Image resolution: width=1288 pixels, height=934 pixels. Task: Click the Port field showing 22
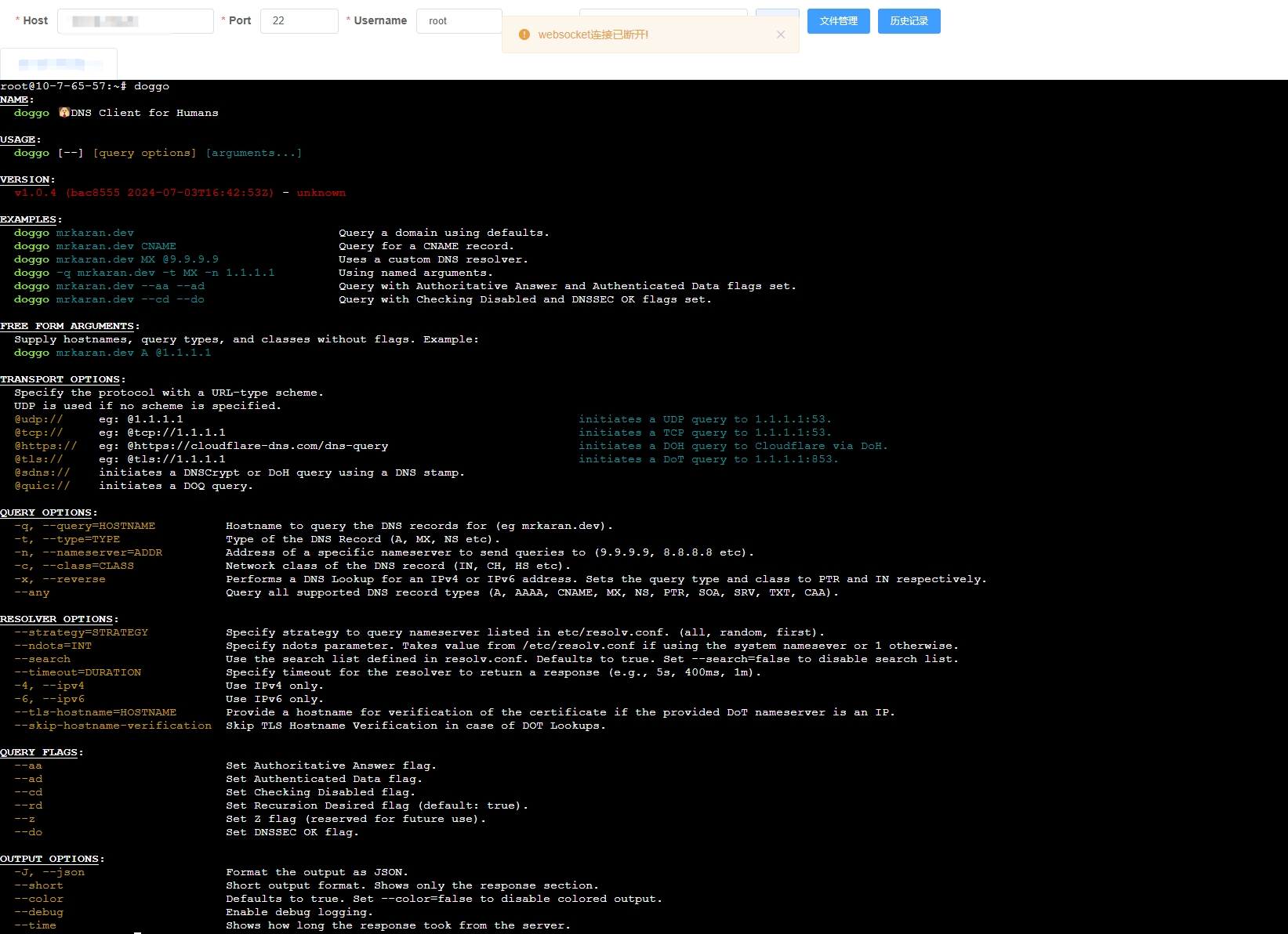point(299,21)
